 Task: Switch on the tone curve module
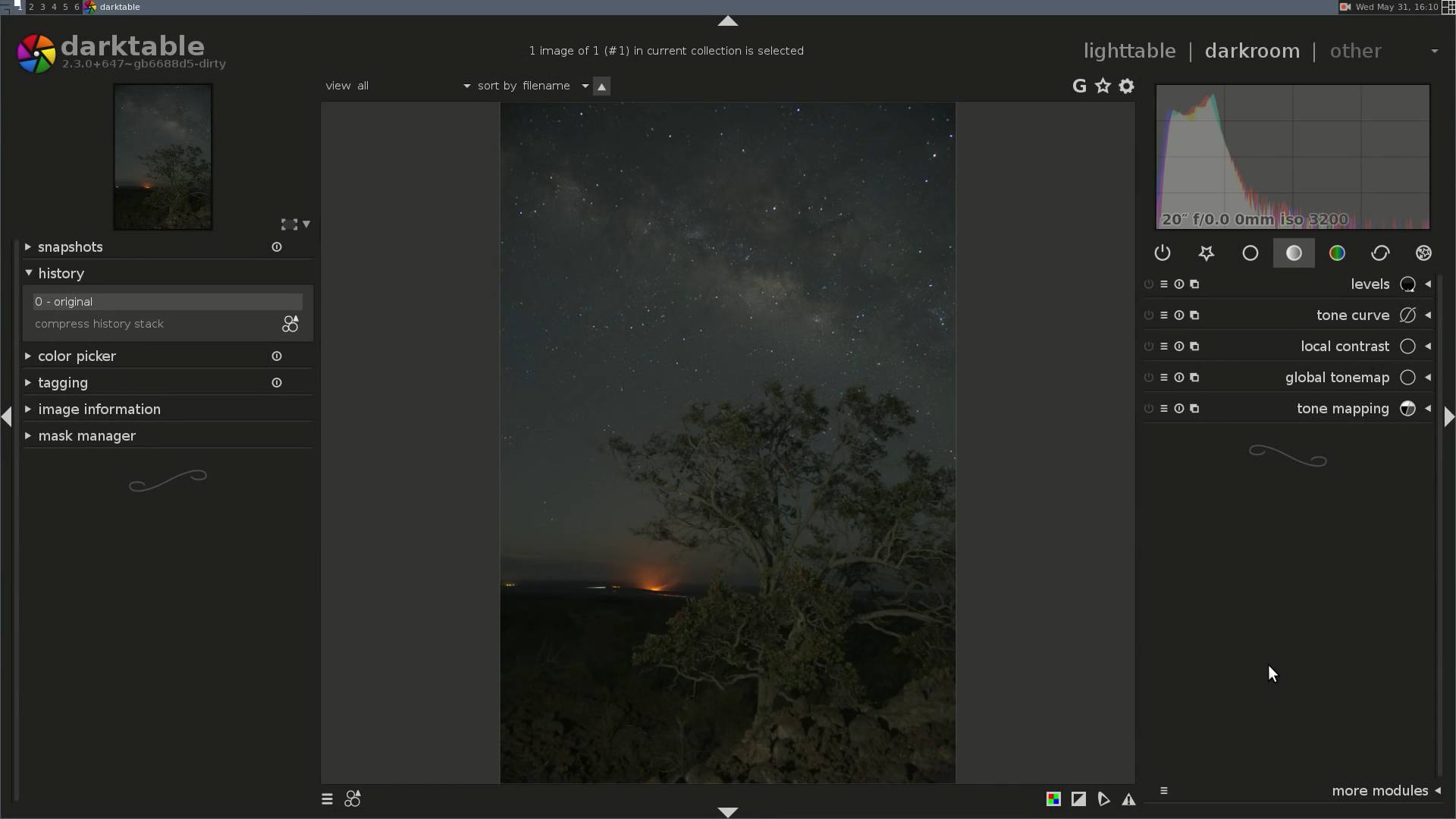[x=1148, y=315]
